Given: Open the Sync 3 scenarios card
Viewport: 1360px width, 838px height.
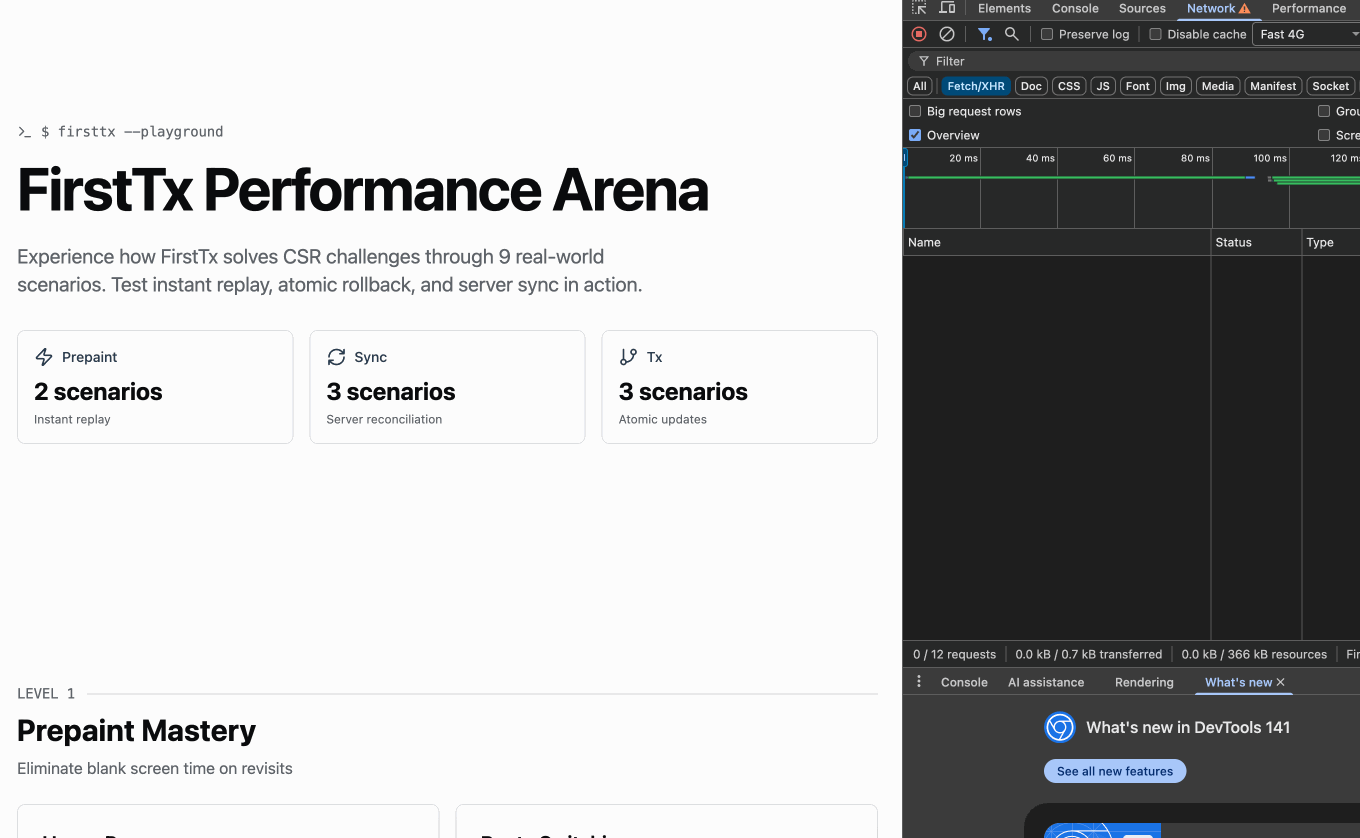Looking at the screenshot, I should pyautogui.click(x=447, y=387).
